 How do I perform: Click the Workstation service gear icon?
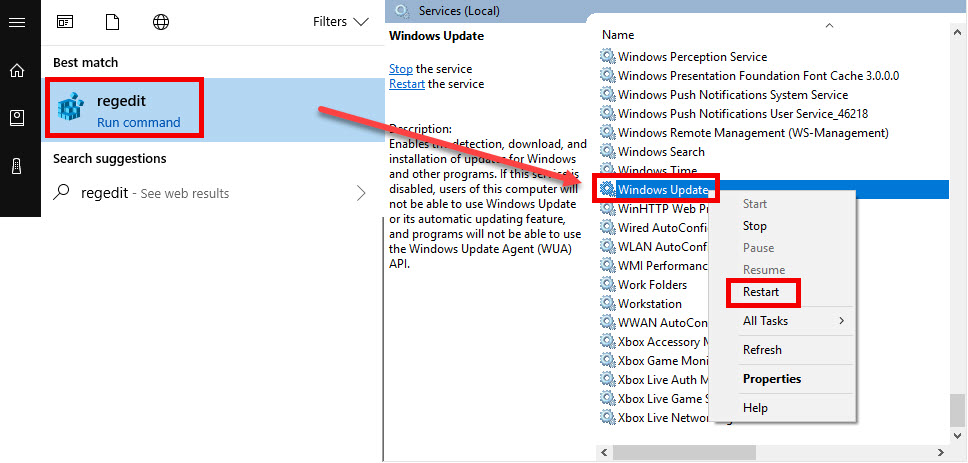click(608, 304)
